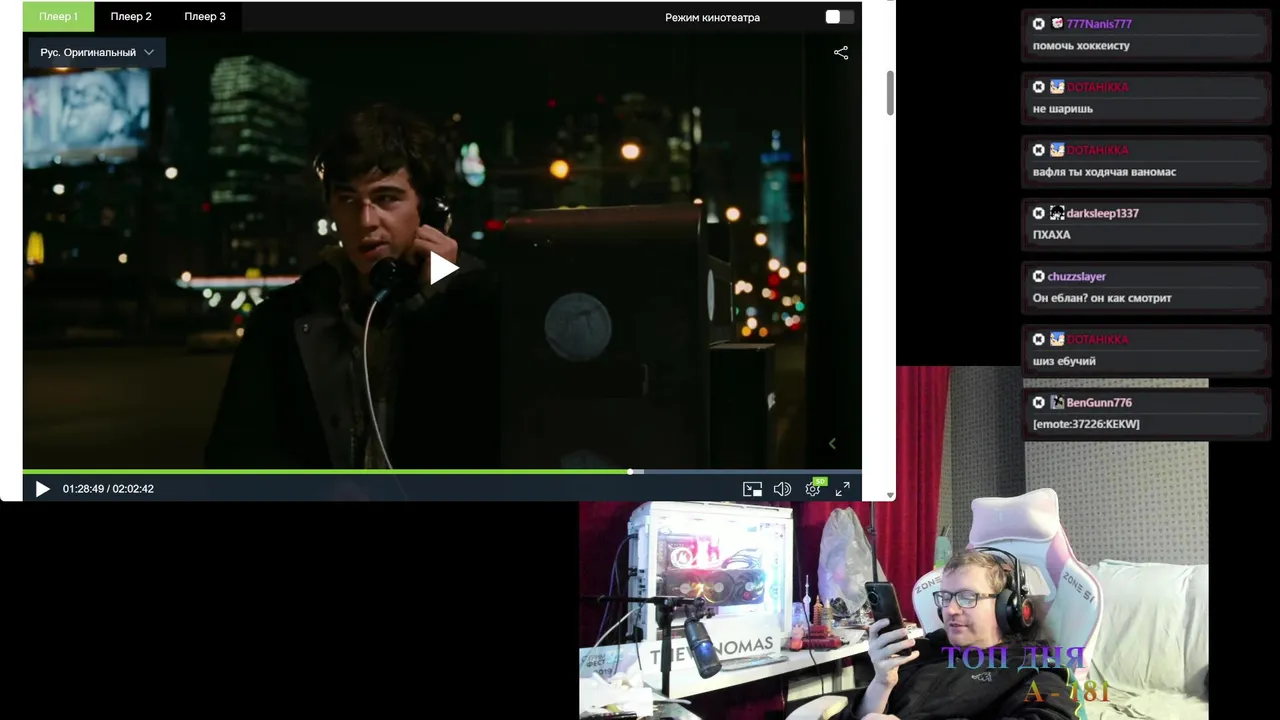The image size is (1280, 720).
Task: Mute the video via the speaker icon
Action: coord(782,489)
